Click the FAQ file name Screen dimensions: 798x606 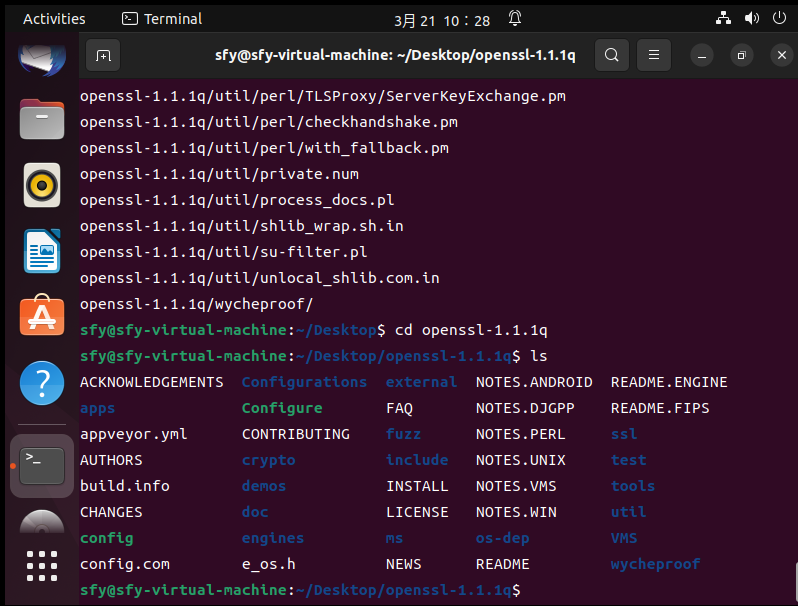(400, 409)
